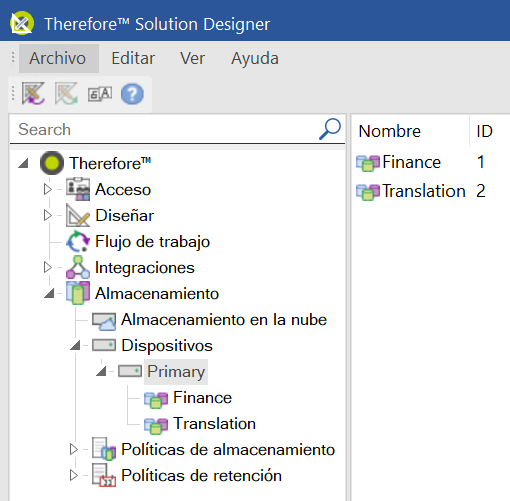This screenshot has width=510, height=501.
Task: Select Dispositivos in the tree
Action: tap(167, 345)
